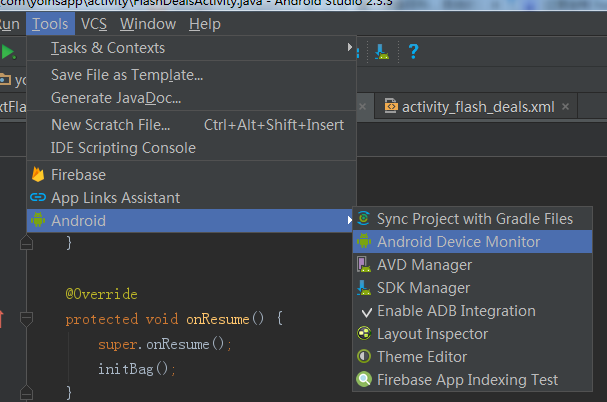607x402 pixels.
Task: Click the initBag() call
Action: pyautogui.click(x=137, y=369)
